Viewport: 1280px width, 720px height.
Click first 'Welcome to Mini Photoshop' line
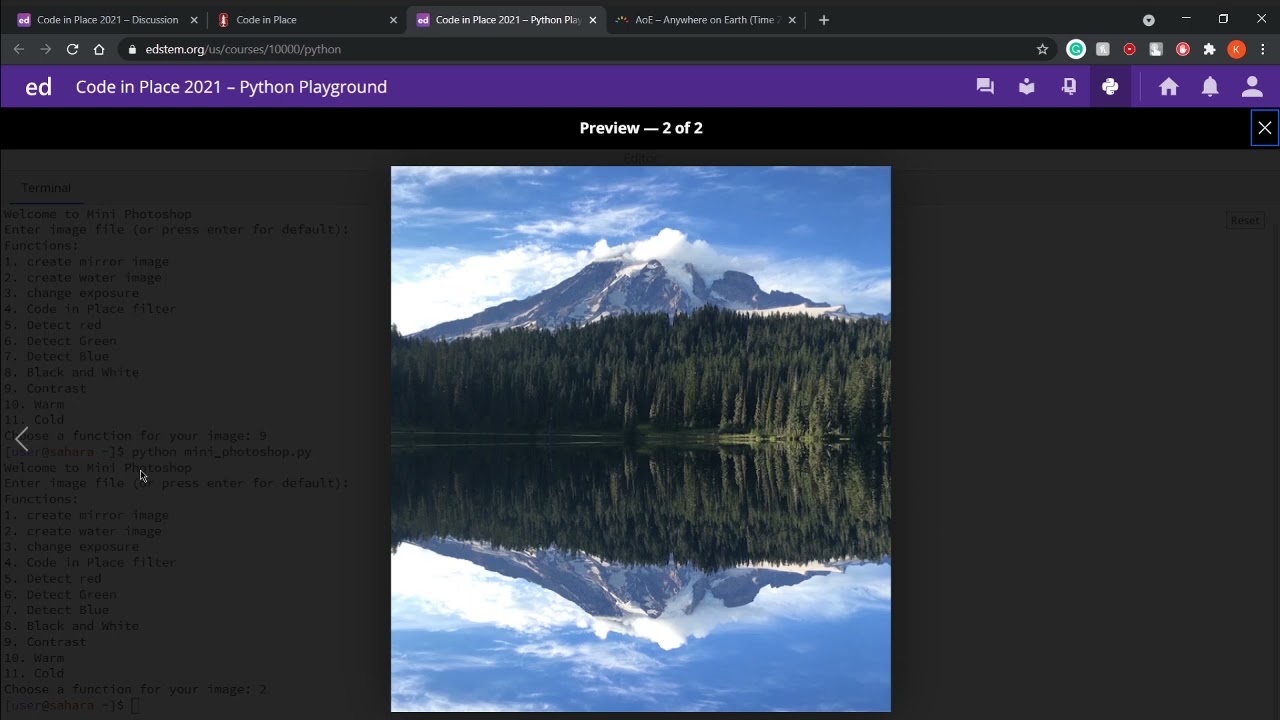(x=98, y=214)
